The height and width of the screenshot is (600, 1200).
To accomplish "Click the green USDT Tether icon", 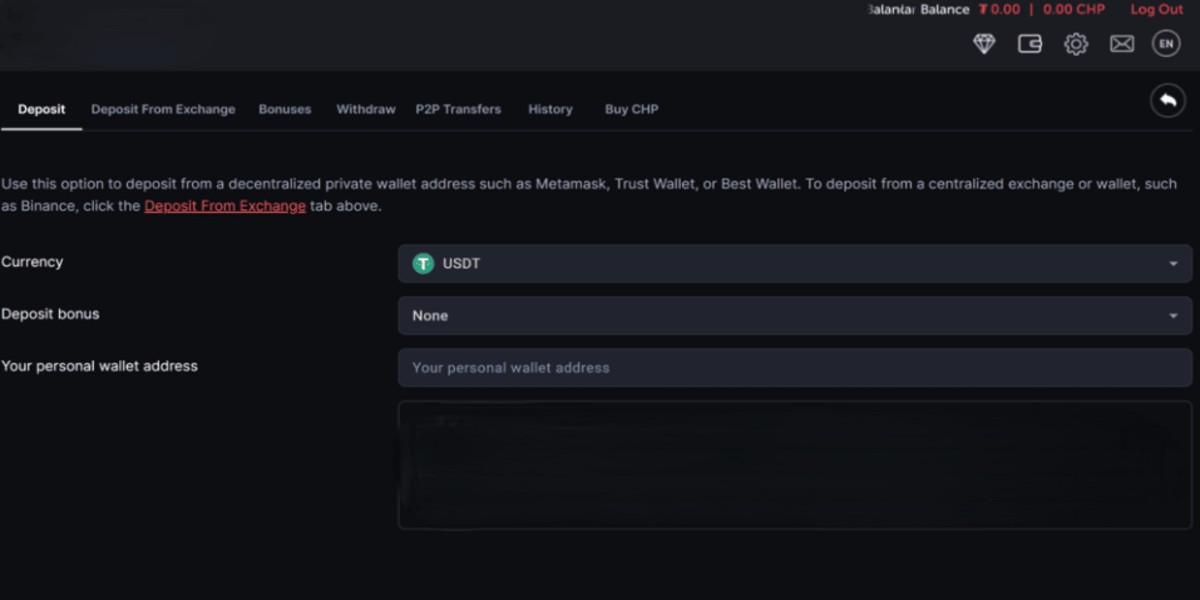I will (423, 264).
